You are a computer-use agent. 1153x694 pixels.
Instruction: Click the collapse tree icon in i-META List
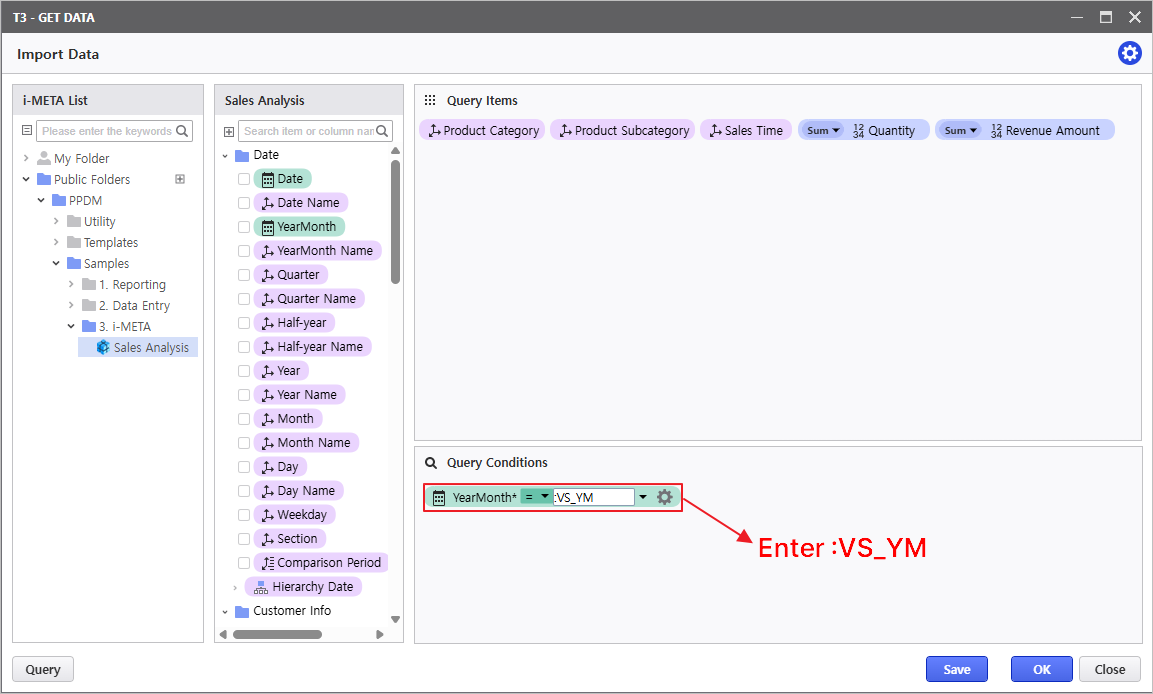(x=27, y=131)
